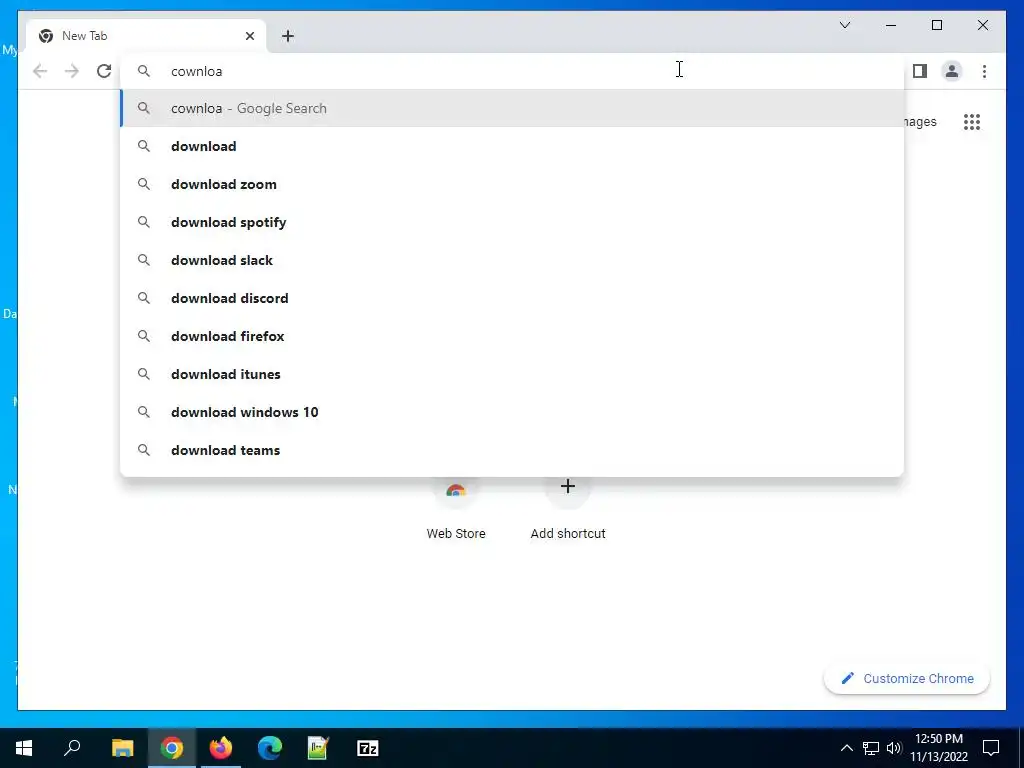Open the taskbar clock and date
The image size is (1024, 768).
939,748
